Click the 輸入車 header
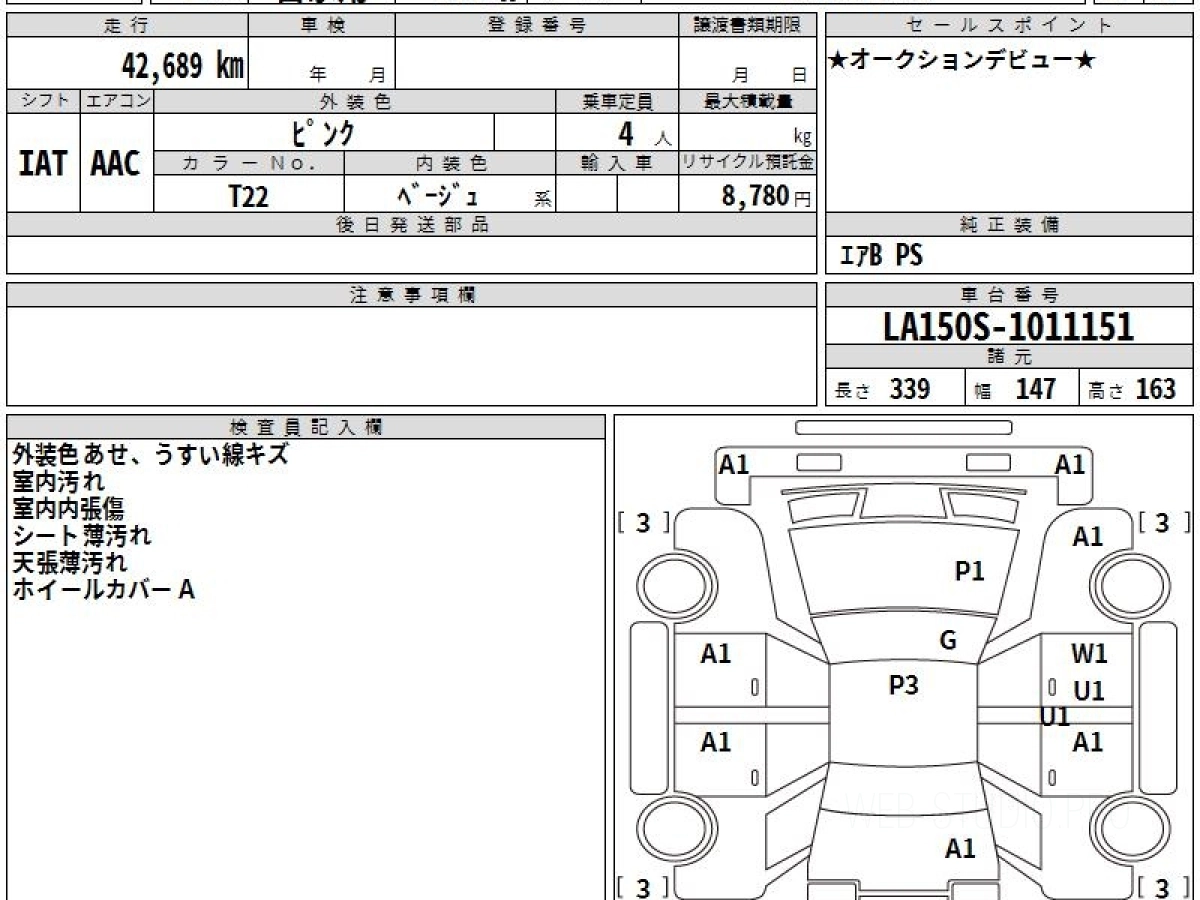The width and height of the screenshot is (1200, 900). 617,163
